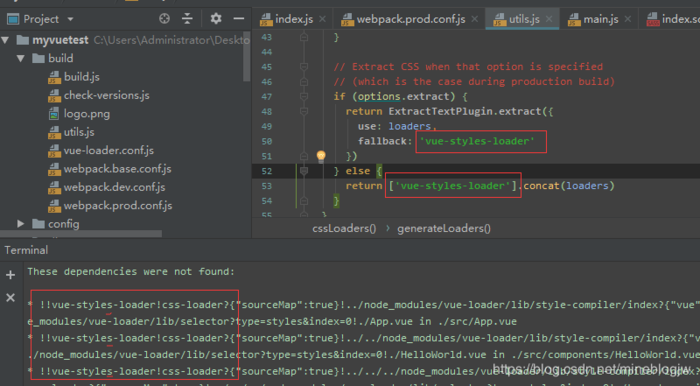Switch to webpack.prod.conf.js editor tab
The width and height of the screenshot is (700, 386).
(x=411, y=19)
